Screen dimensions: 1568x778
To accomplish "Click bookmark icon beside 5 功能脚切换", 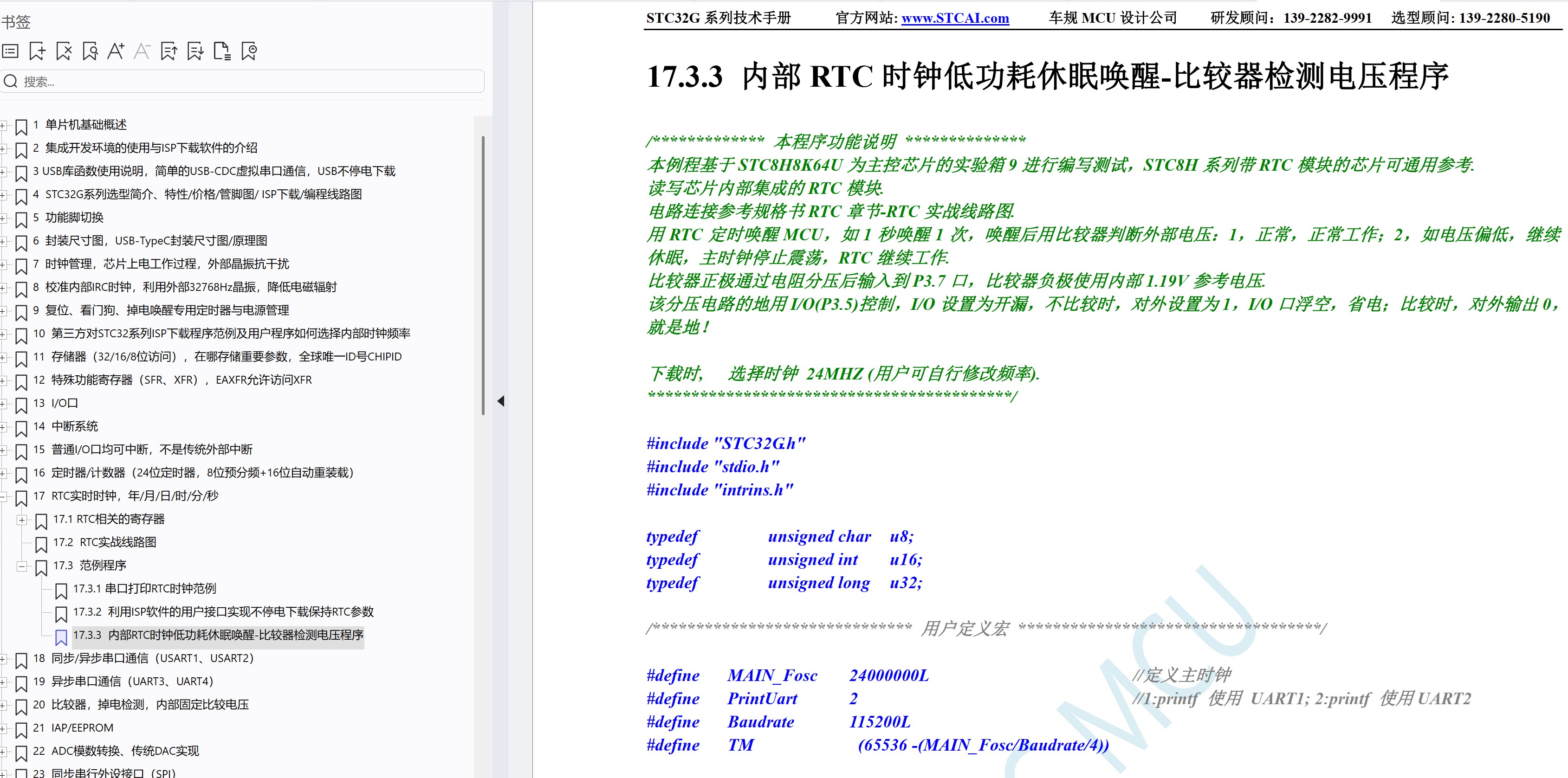I will (21, 219).
